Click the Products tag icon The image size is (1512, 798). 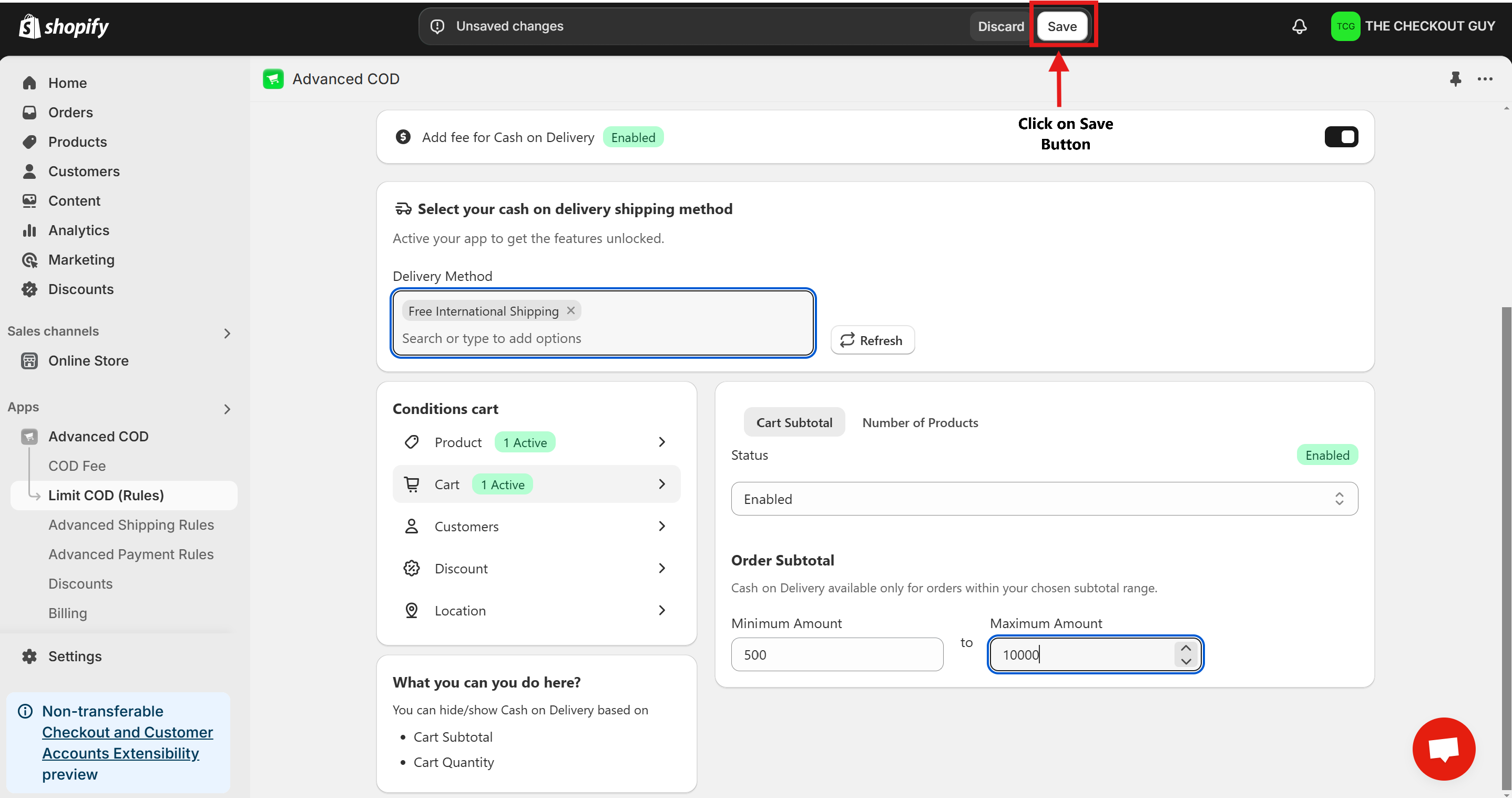click(x=29, y=142)
